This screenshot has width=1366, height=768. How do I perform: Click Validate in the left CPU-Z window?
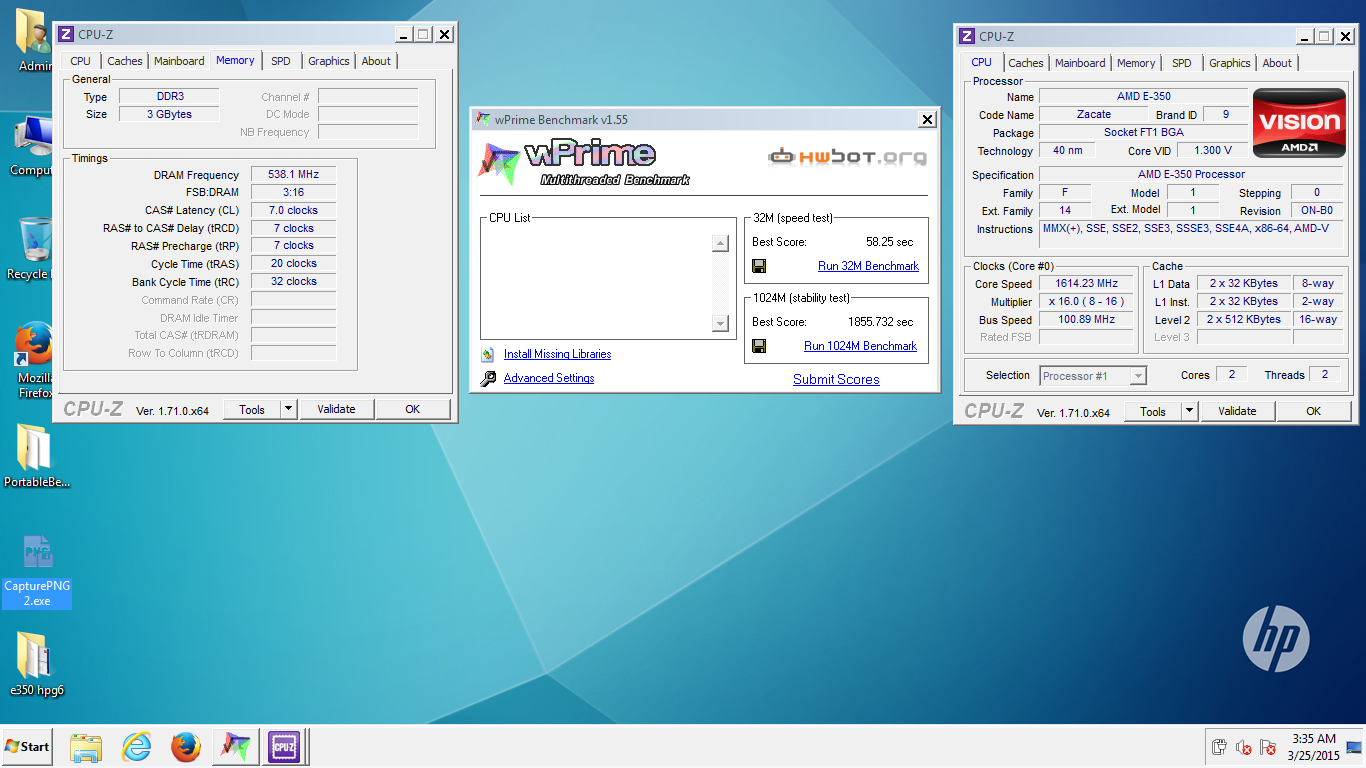coord(336,409)
